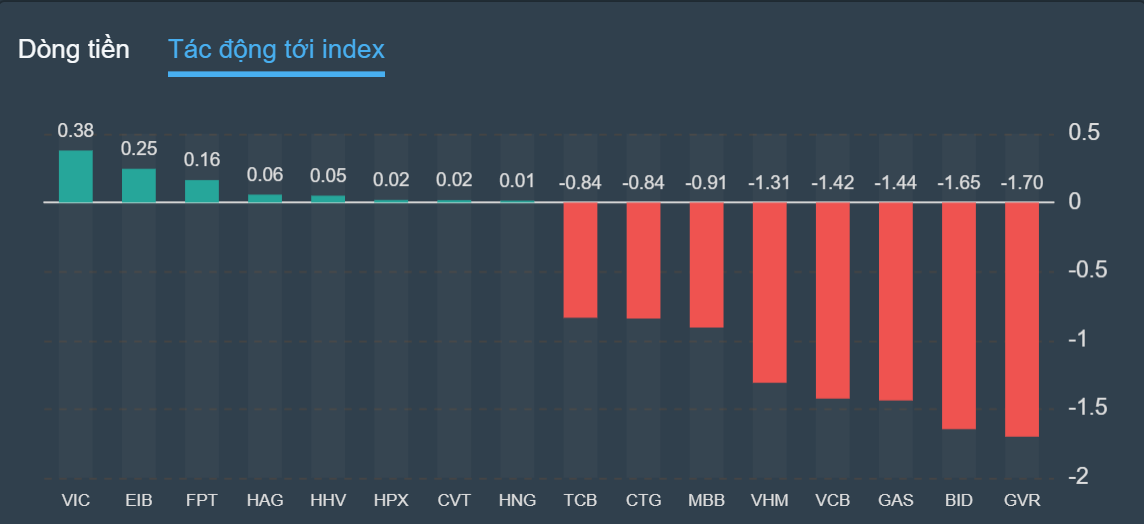
Task: Click the red MBB bar
Action: click(x=706, y=265)
